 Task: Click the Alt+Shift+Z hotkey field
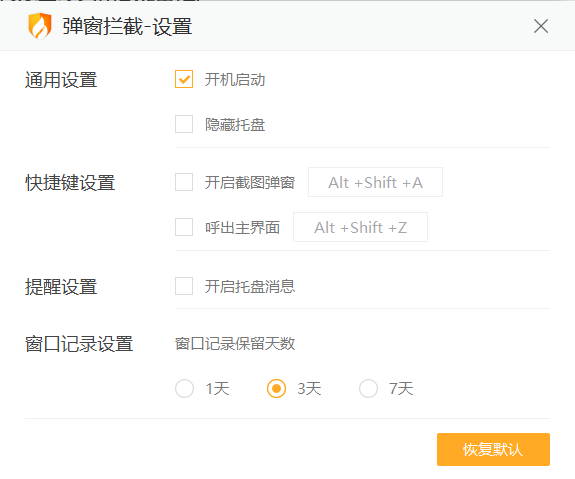pos(360,227)
